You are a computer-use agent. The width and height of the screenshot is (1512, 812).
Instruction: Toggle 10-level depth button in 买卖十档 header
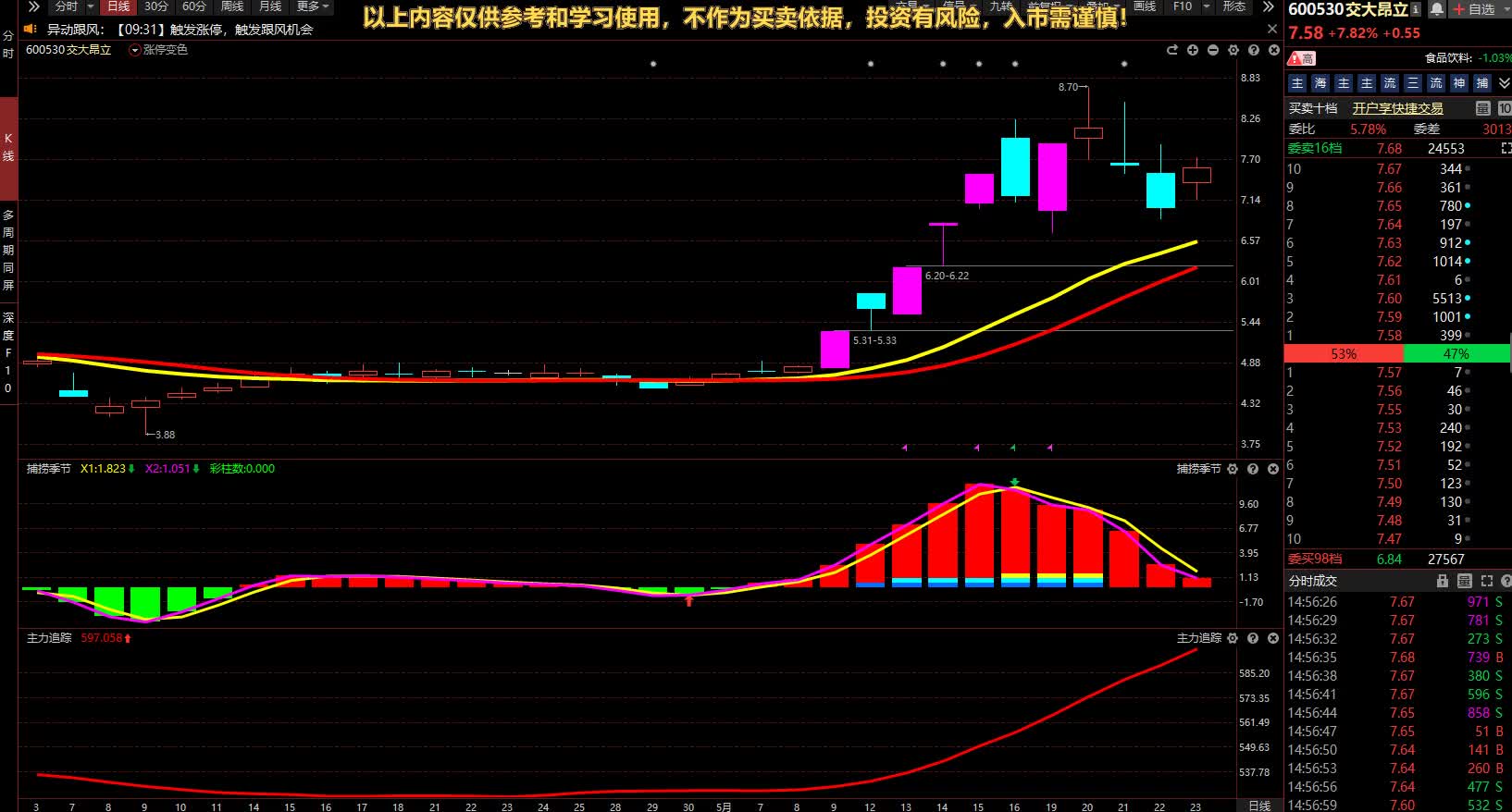(1505, 108)
